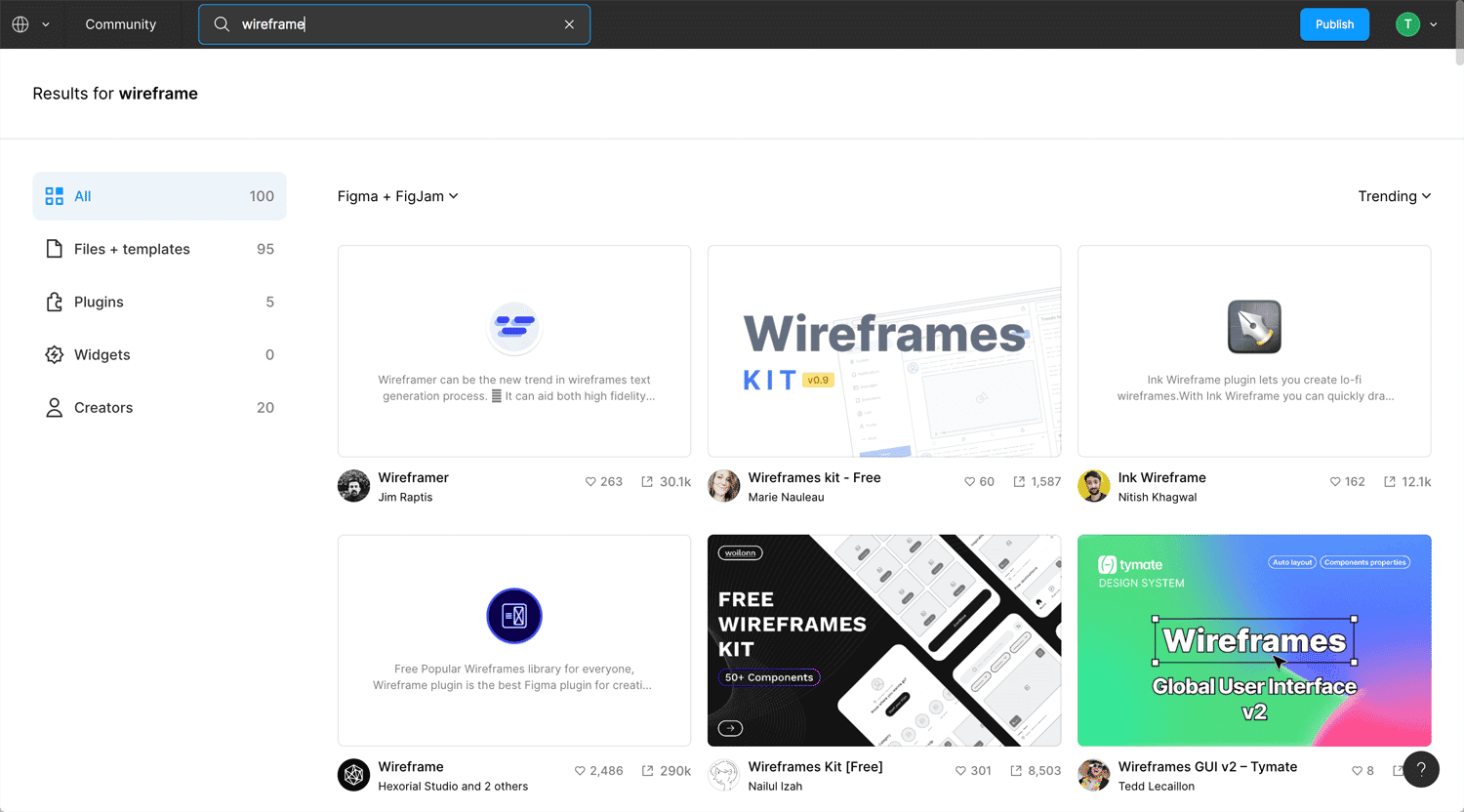The height and width of the screenshot is (812, 1464).
Task: Click the Widgets icon in sidebar
Action: pyautogui.click(x=55, y=354)
